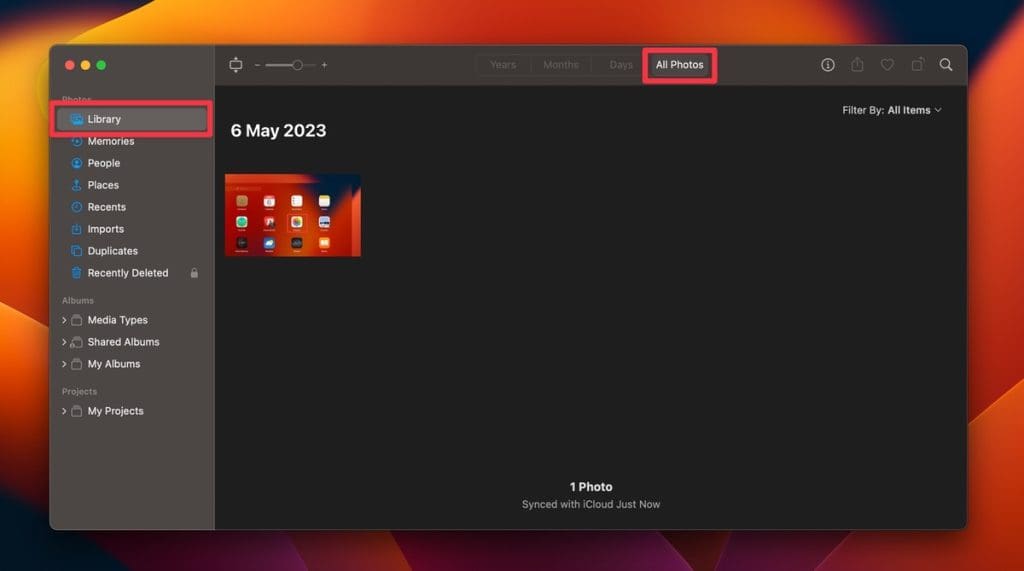Click the Favorite heart icon
1024x571 pixels.
[x=887, y=65]
